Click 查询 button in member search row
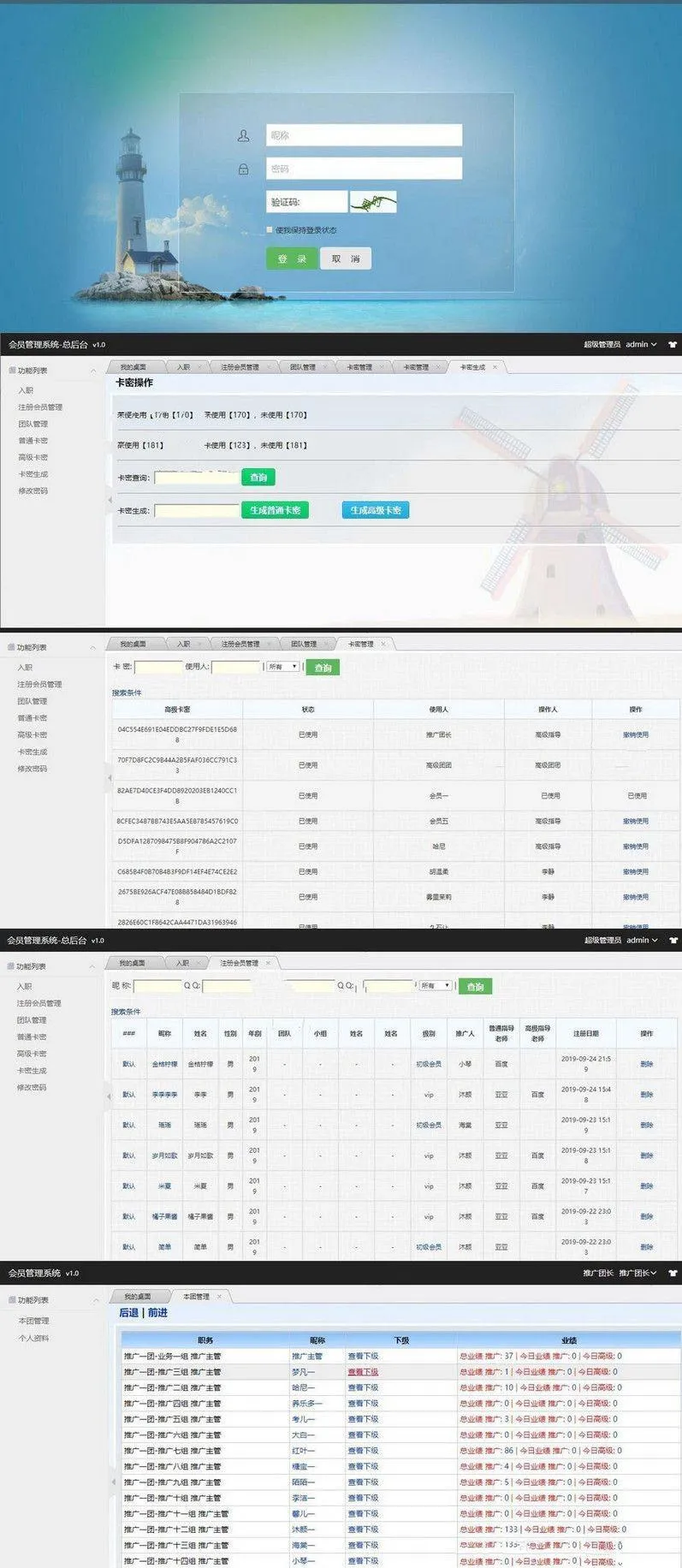 click(x=475, y=987)
